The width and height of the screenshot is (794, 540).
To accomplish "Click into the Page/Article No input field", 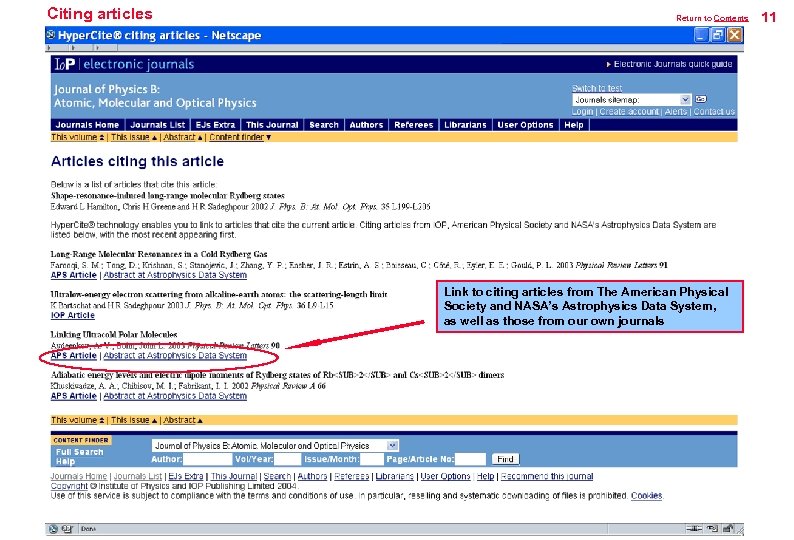I will pos(470,459).
